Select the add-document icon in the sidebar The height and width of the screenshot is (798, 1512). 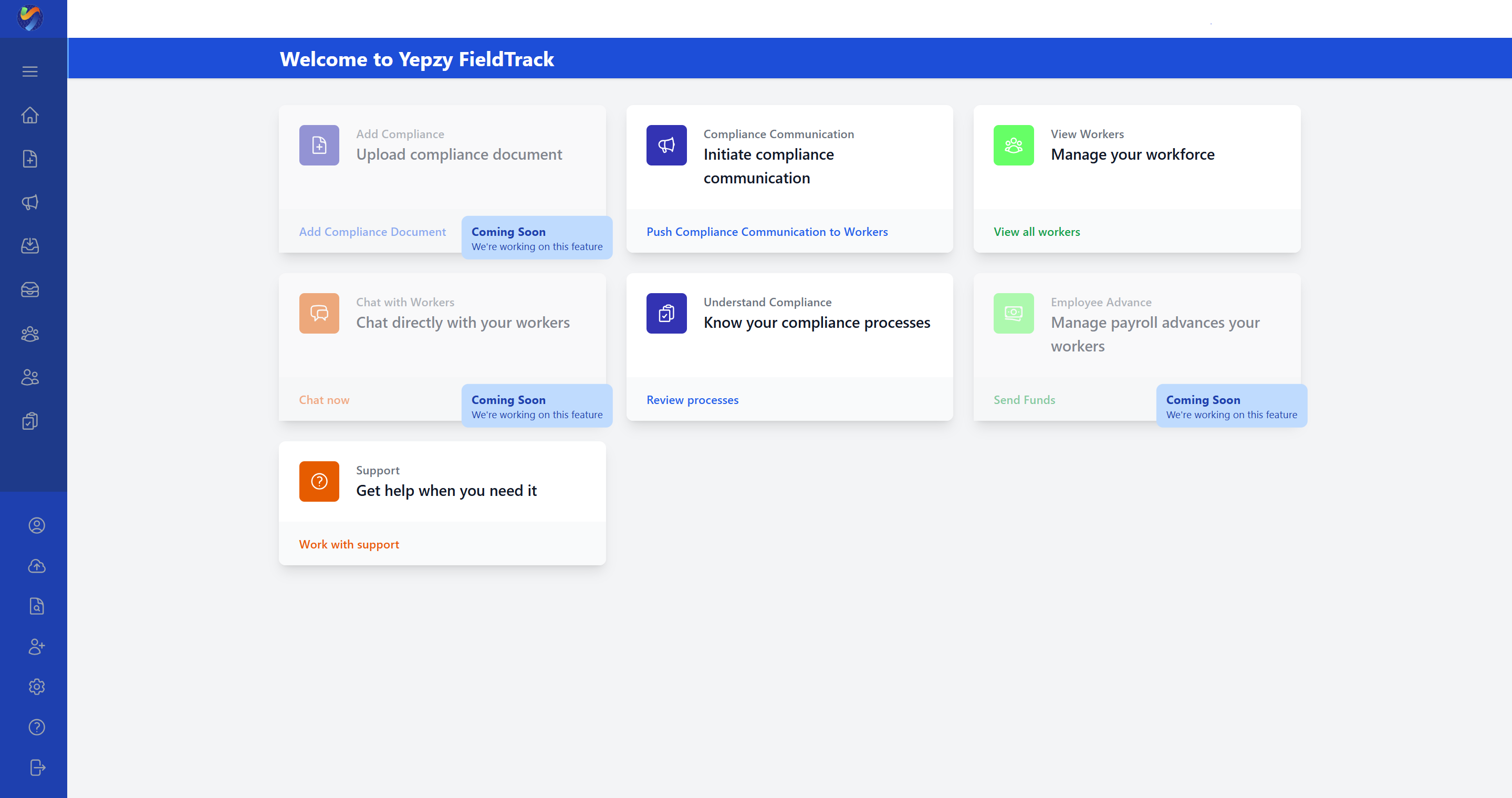pyautogui.click(x=30, y=159)
